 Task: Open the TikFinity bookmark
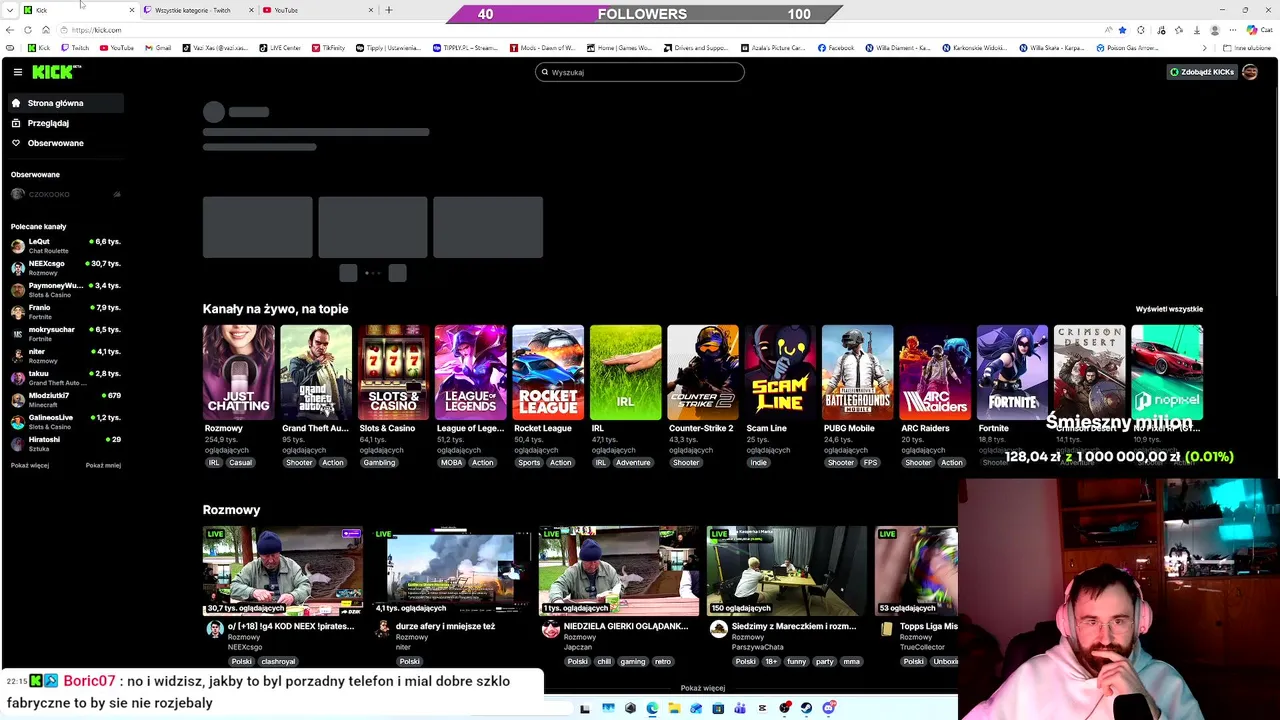pyautogui.click(x=328, y=48)
